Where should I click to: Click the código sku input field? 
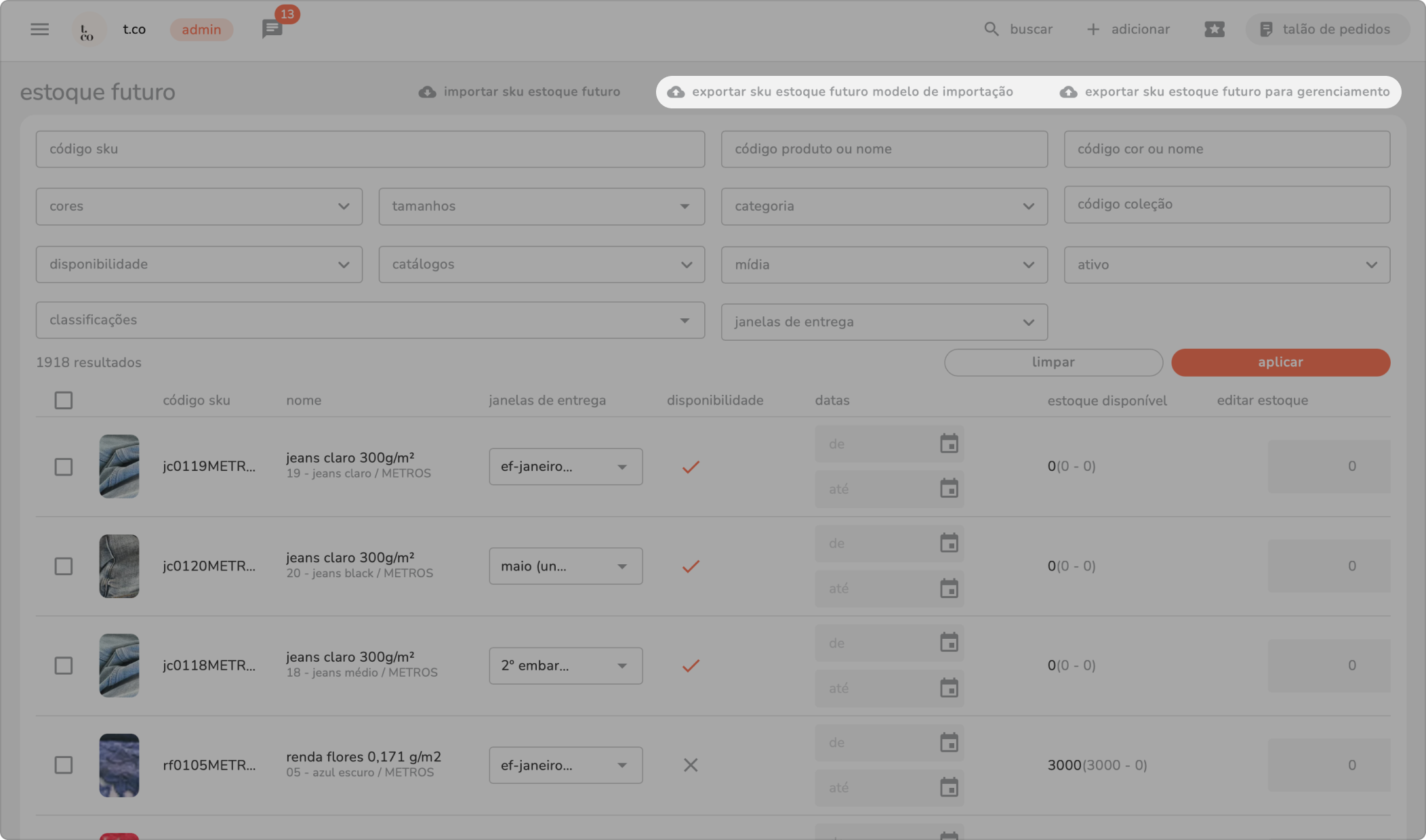pos(370,149)
